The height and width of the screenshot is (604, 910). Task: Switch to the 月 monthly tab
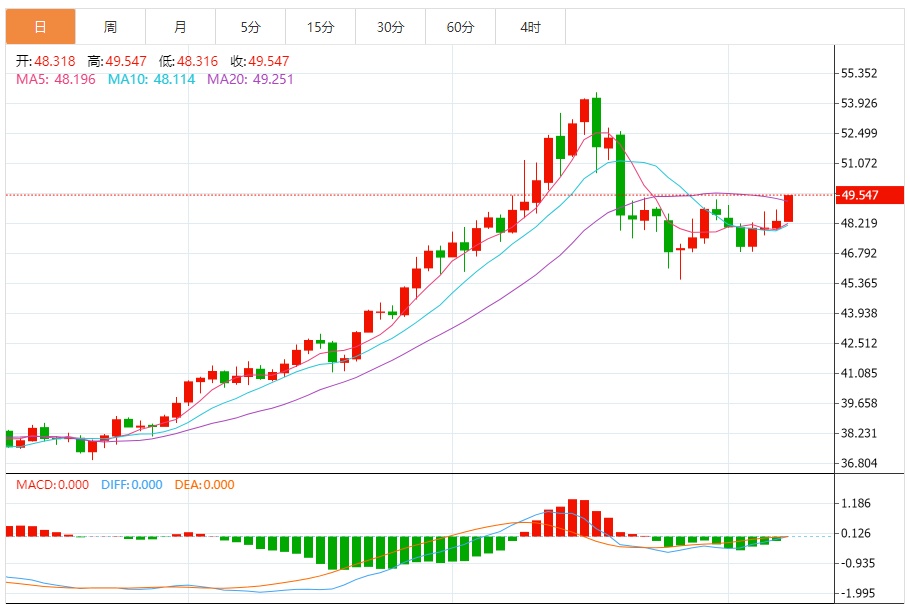(x=180, y=27)
